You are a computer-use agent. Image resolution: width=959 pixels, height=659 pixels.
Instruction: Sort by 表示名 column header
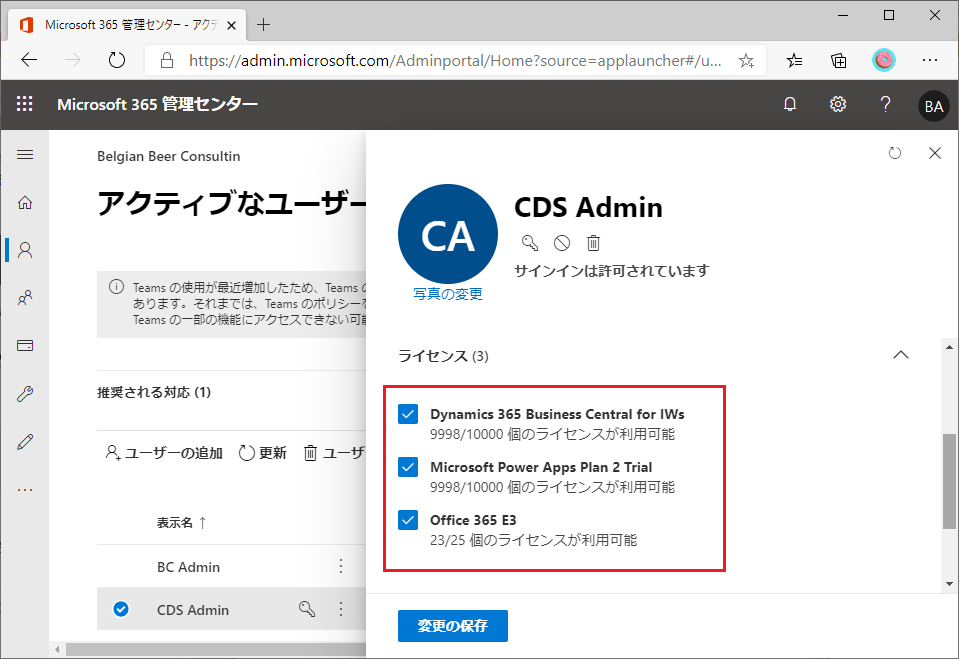(x=182, y=523)
